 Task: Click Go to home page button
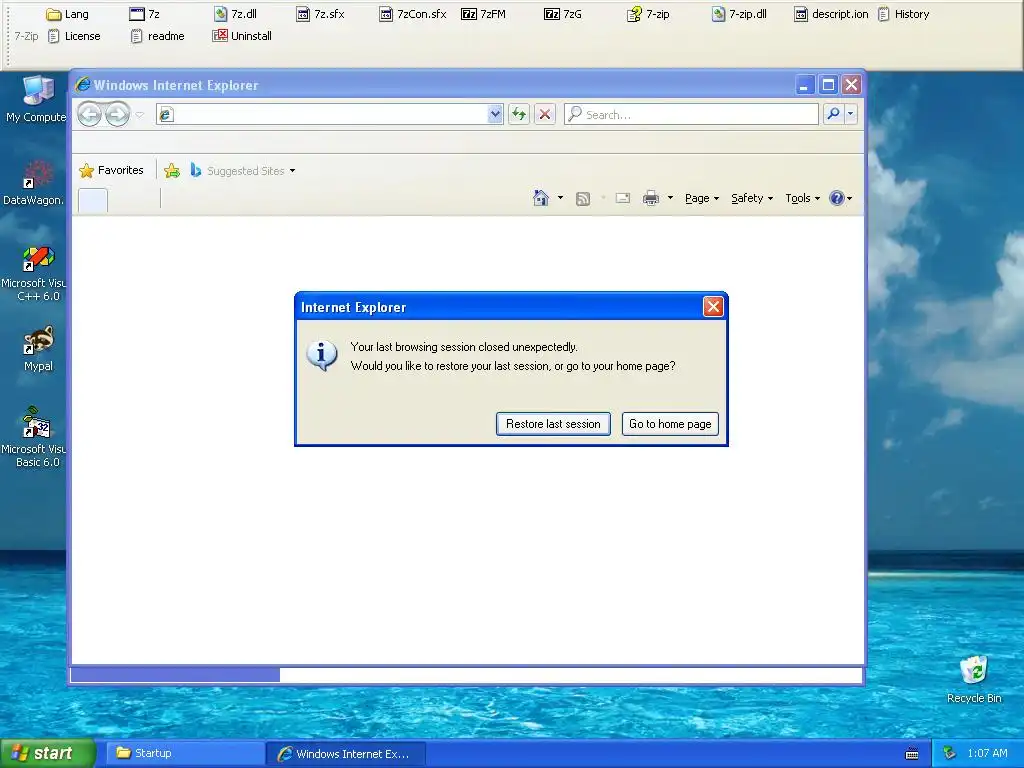coord(670,424)
